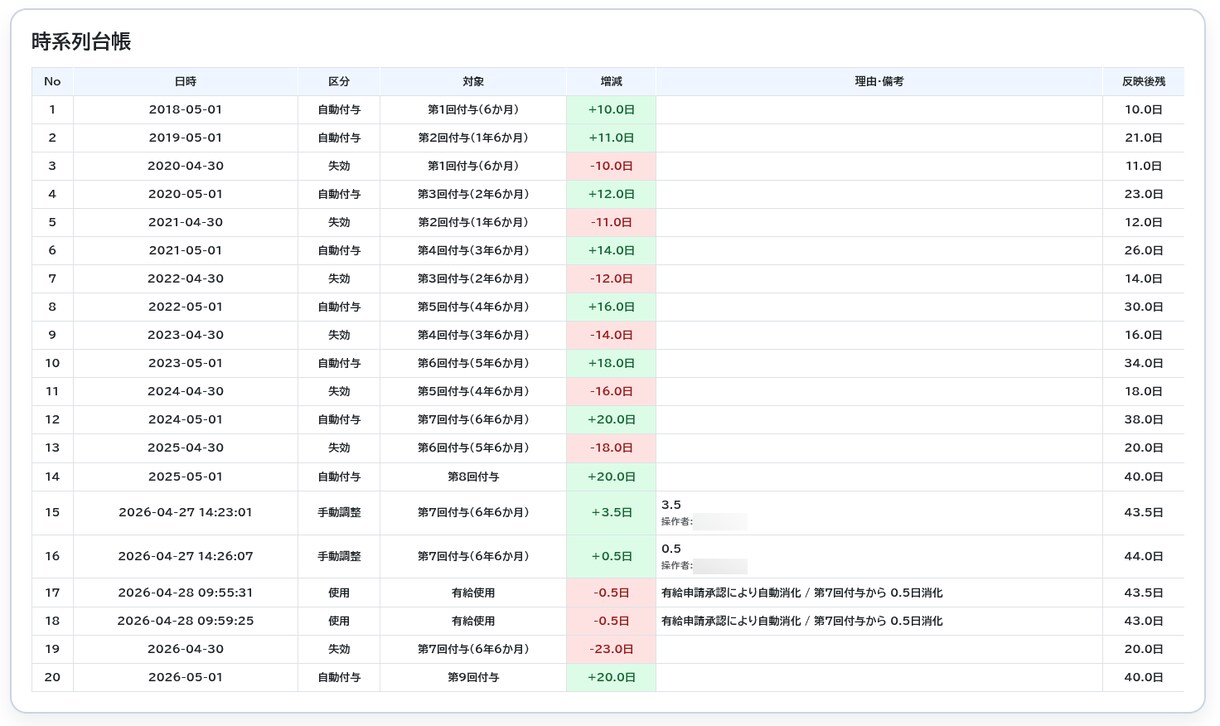Click 自動付与 in row No 4
The width and height of the screenshot is (1220, 726).
[x=339, y=194]
